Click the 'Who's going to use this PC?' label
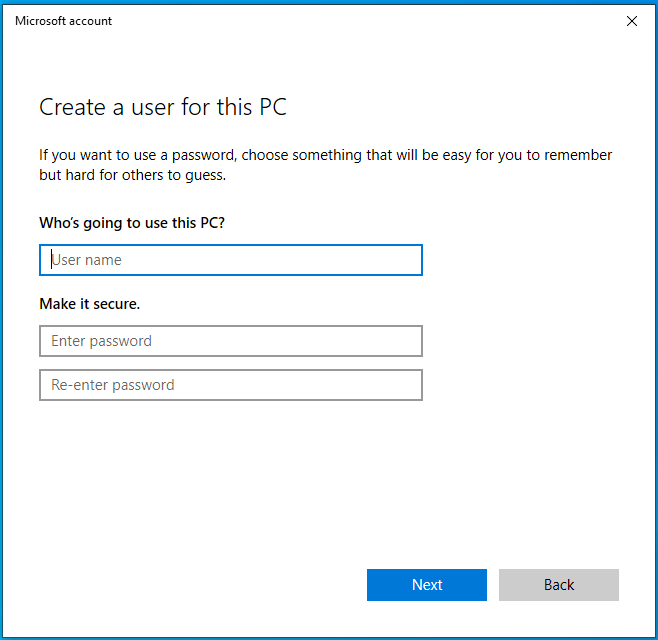Screen dimensions: 658x640 click(132, 223)
